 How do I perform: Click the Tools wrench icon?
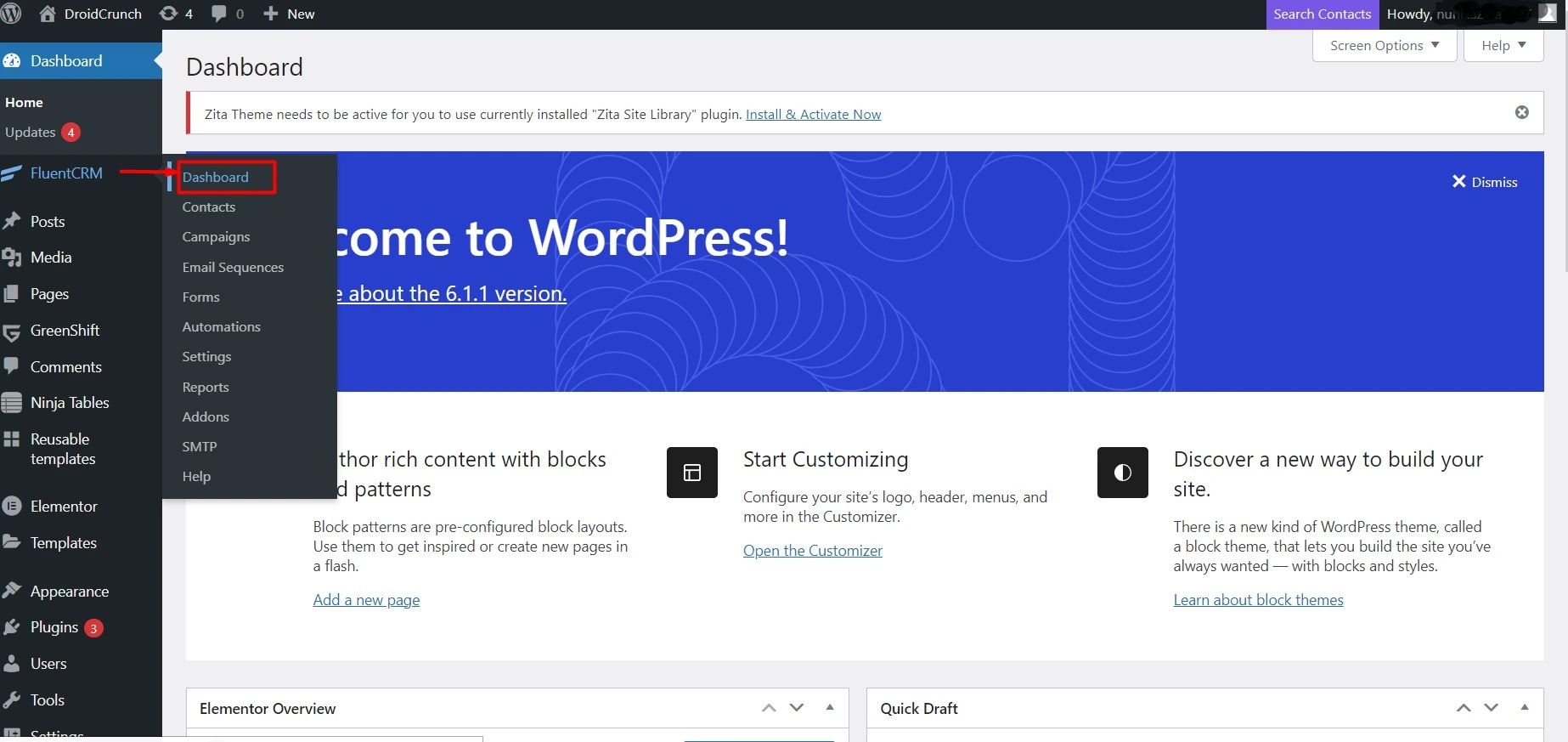12,700
